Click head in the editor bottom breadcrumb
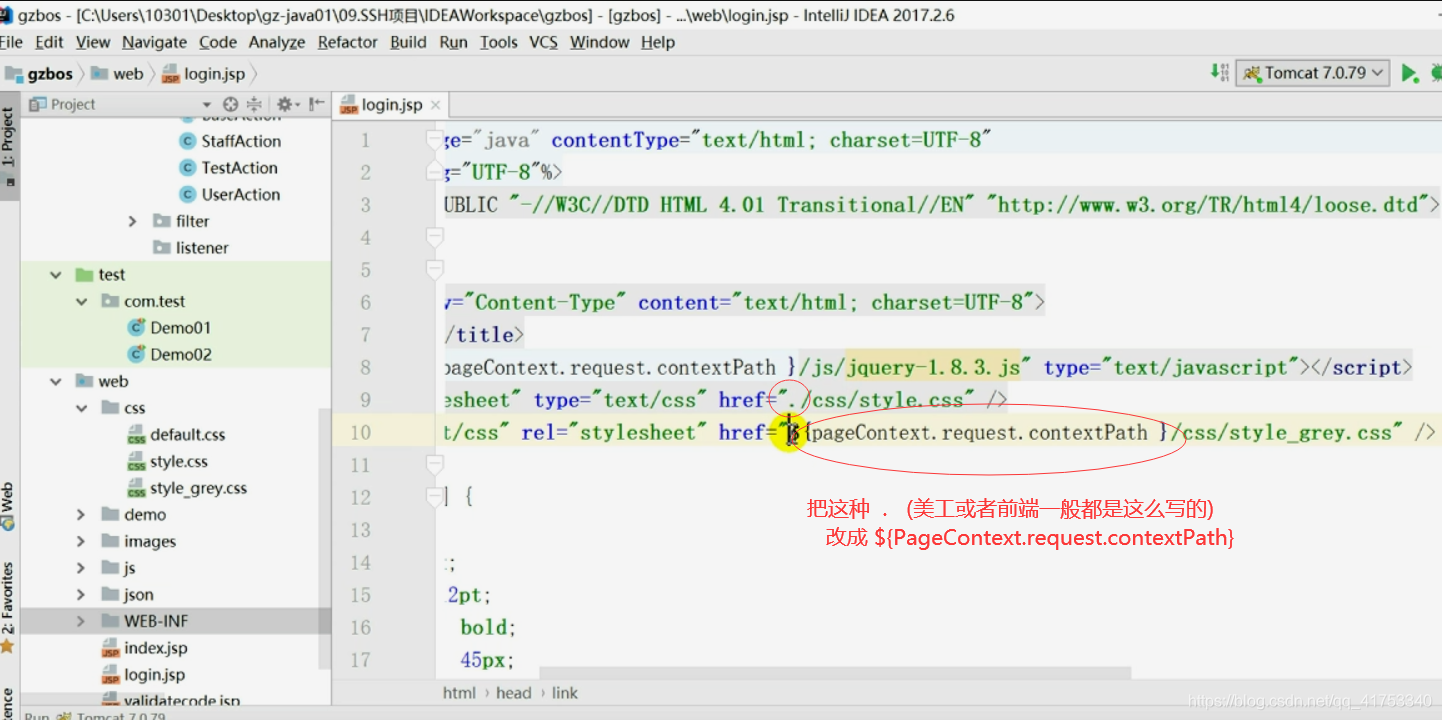The image size is (1442, 720). click(513, 693)
